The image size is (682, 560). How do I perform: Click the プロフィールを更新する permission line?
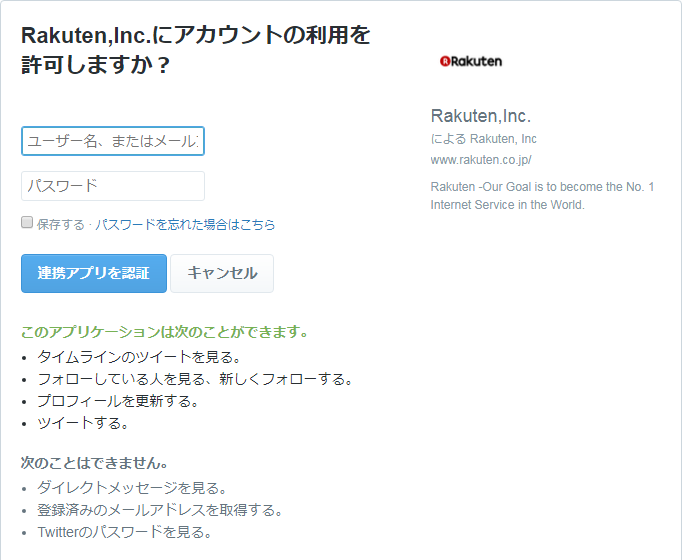point(118,401)
